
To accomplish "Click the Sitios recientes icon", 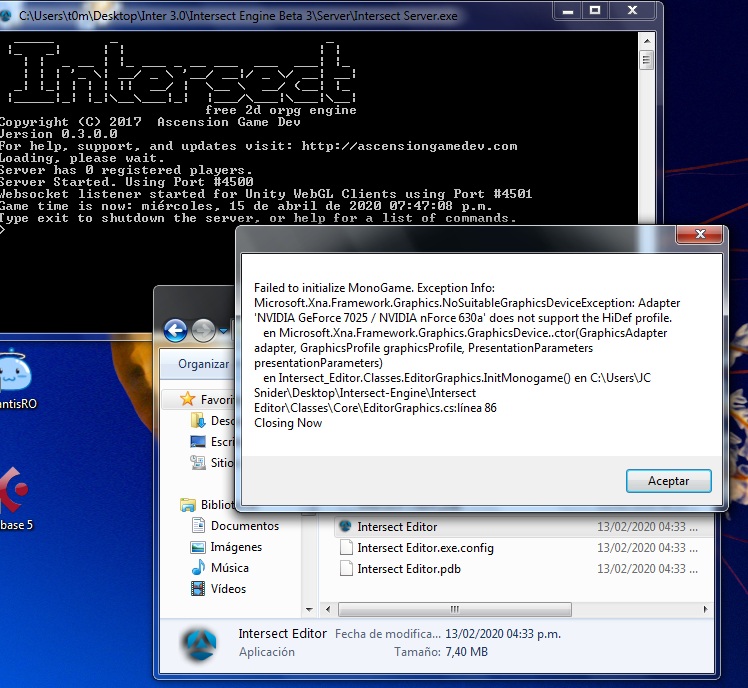I will tap(198, 462).
